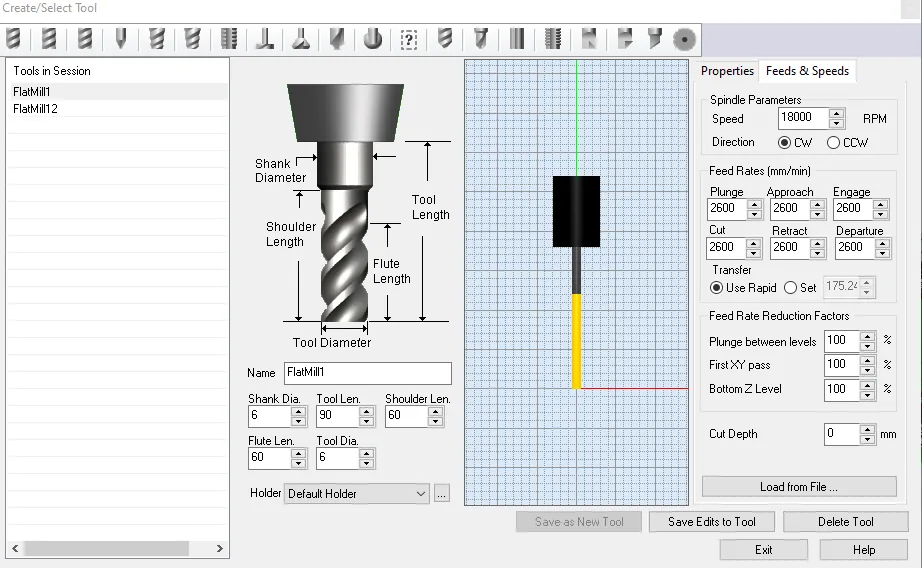
Task: Choose the User Defined tool question-mark icon
Action: coord(409,39)
